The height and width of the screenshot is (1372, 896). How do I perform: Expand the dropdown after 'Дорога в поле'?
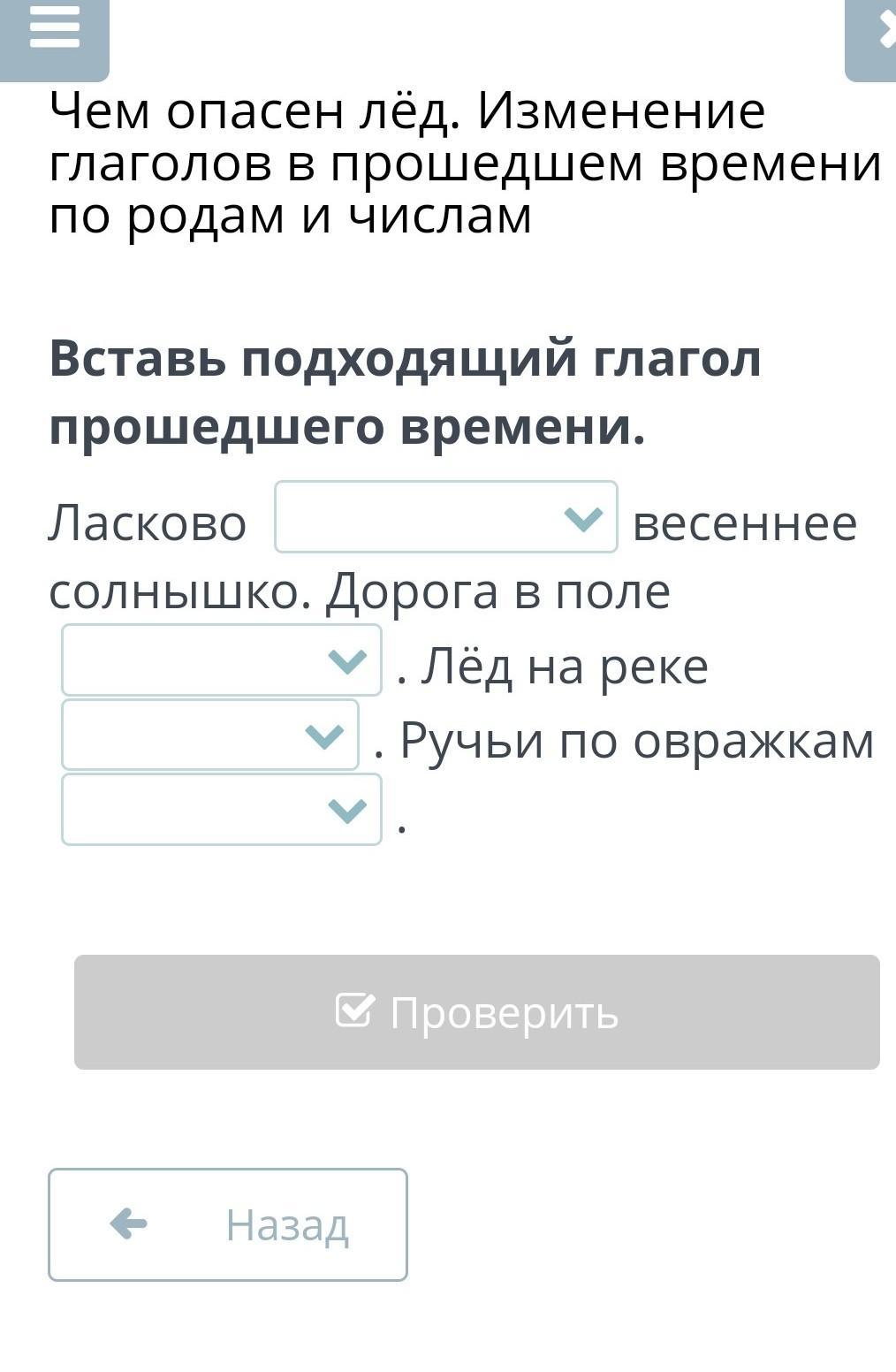[x=222, y=660]
